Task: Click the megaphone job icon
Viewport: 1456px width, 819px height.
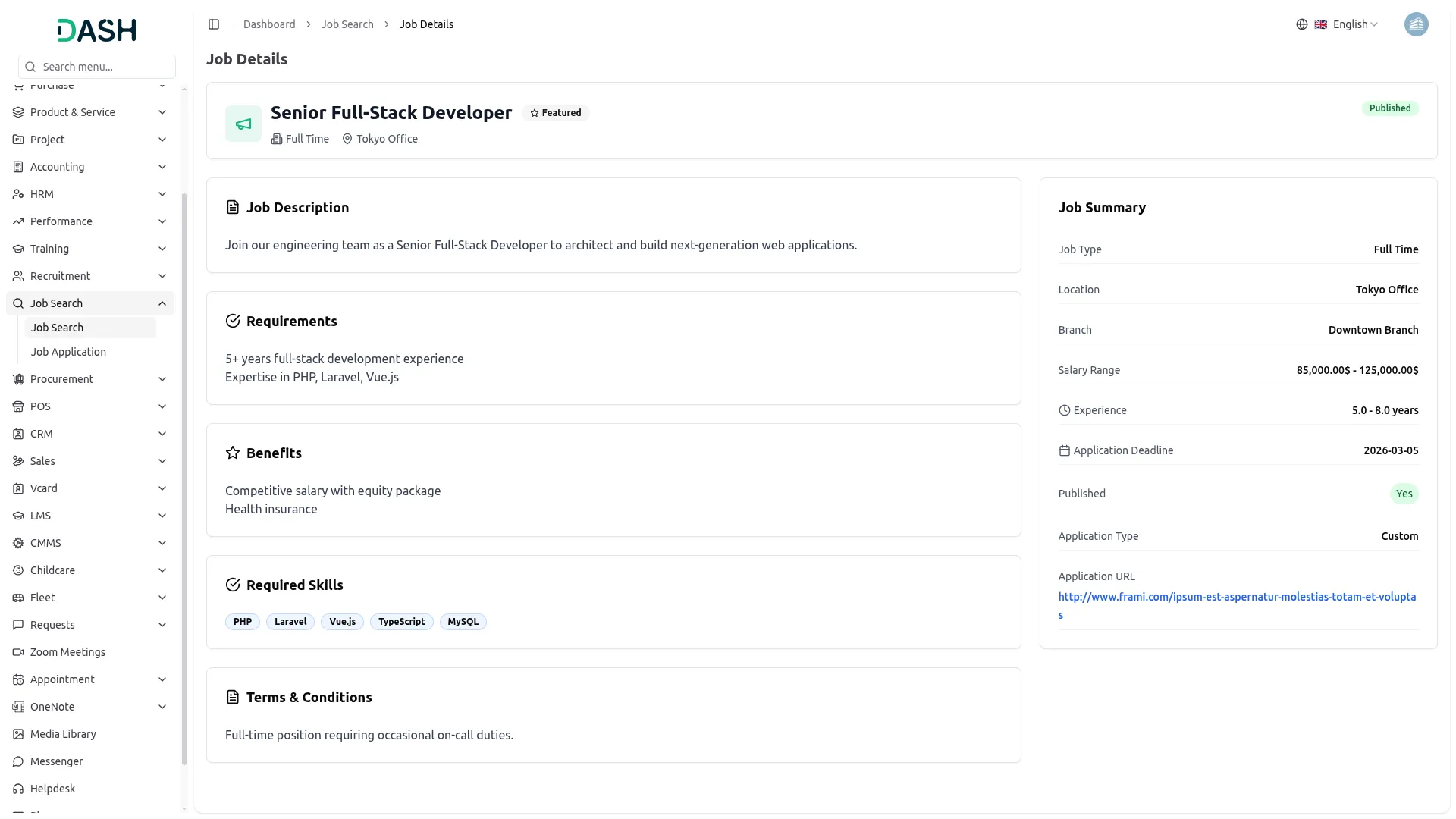Action: [243, 124]
